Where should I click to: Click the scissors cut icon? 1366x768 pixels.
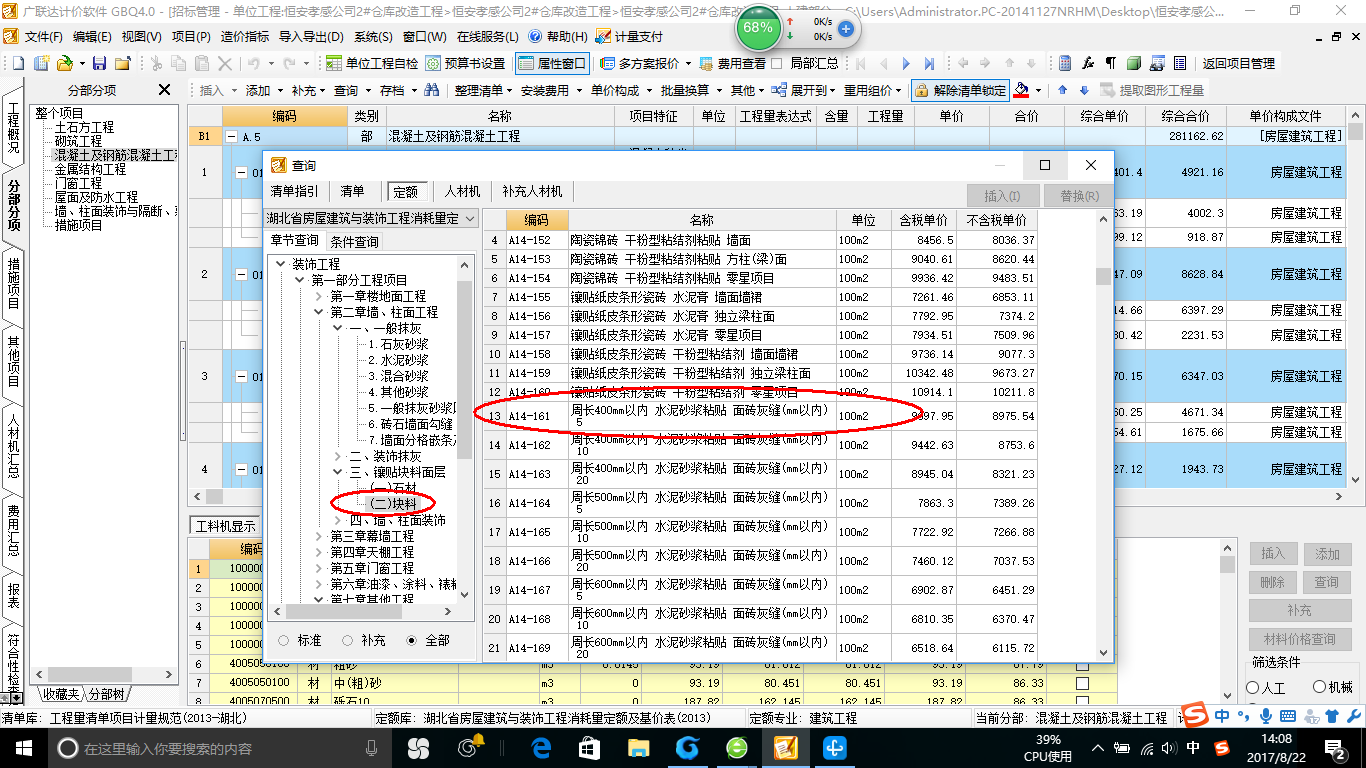click(x=156, y=63)
